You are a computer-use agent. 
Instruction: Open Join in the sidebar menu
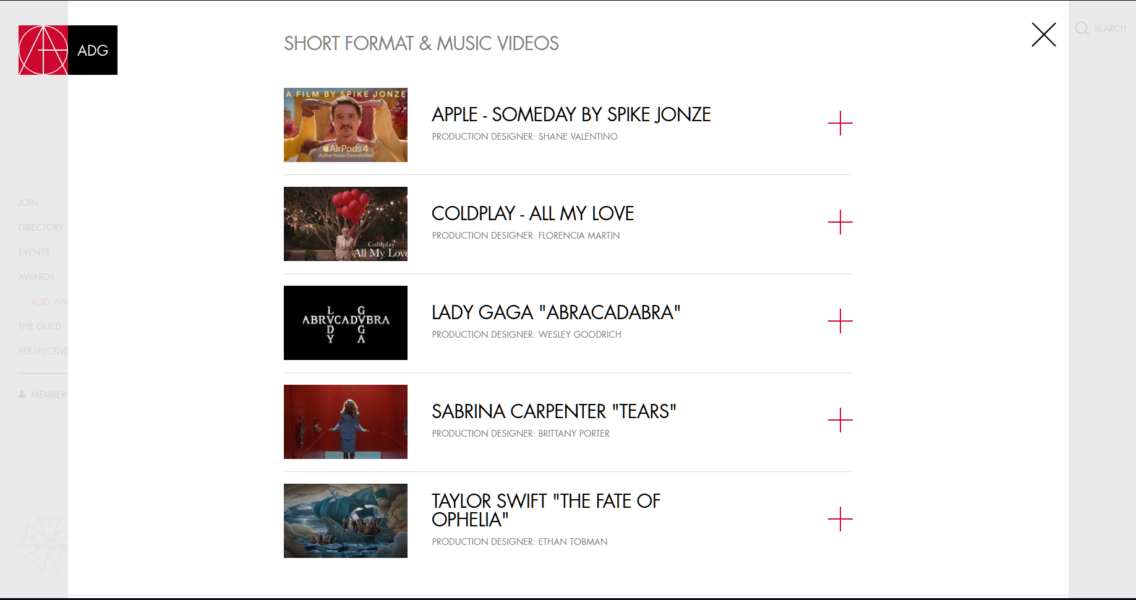click(28, 203)
